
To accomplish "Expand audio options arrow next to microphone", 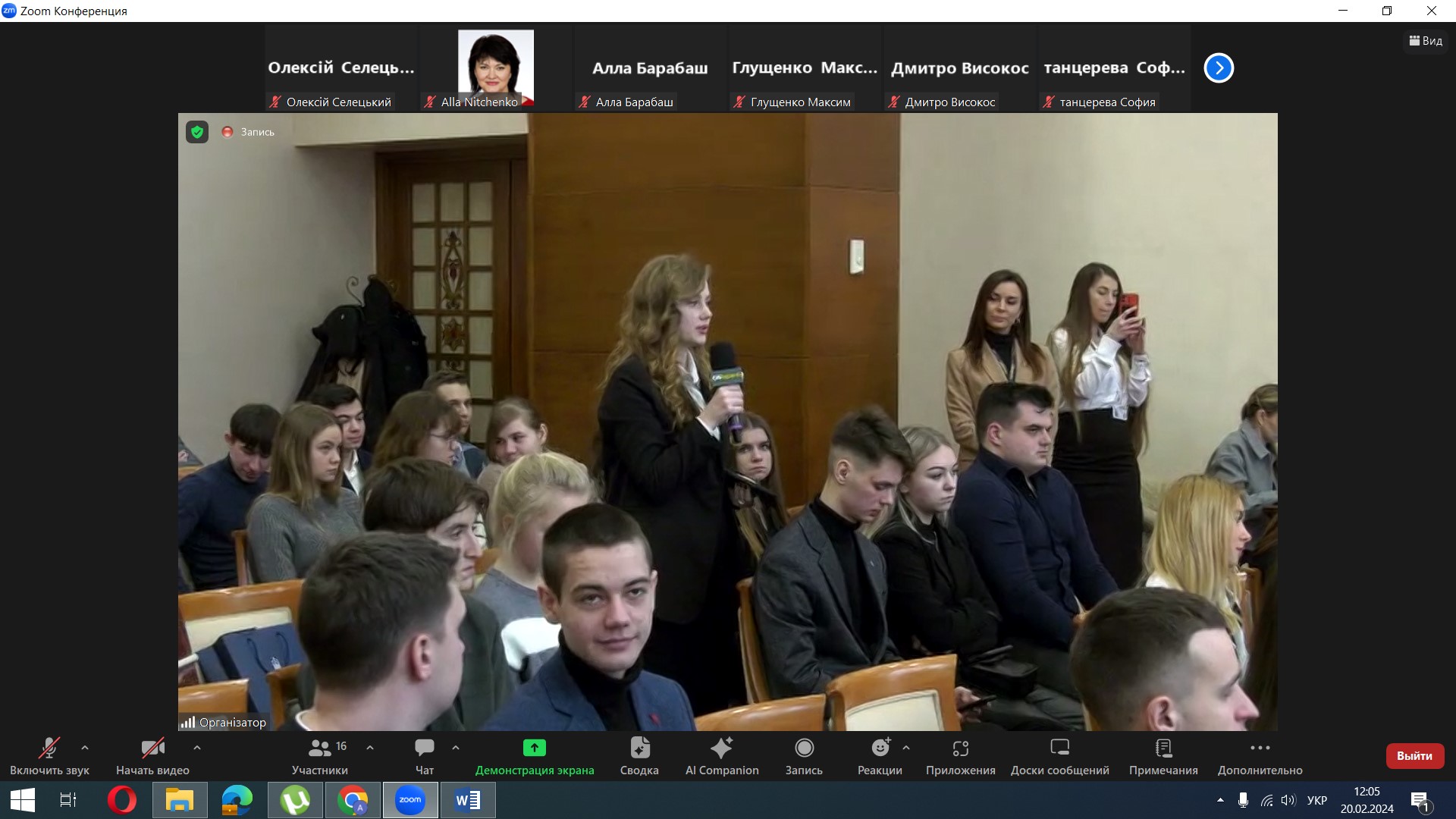I will [85, 748].
